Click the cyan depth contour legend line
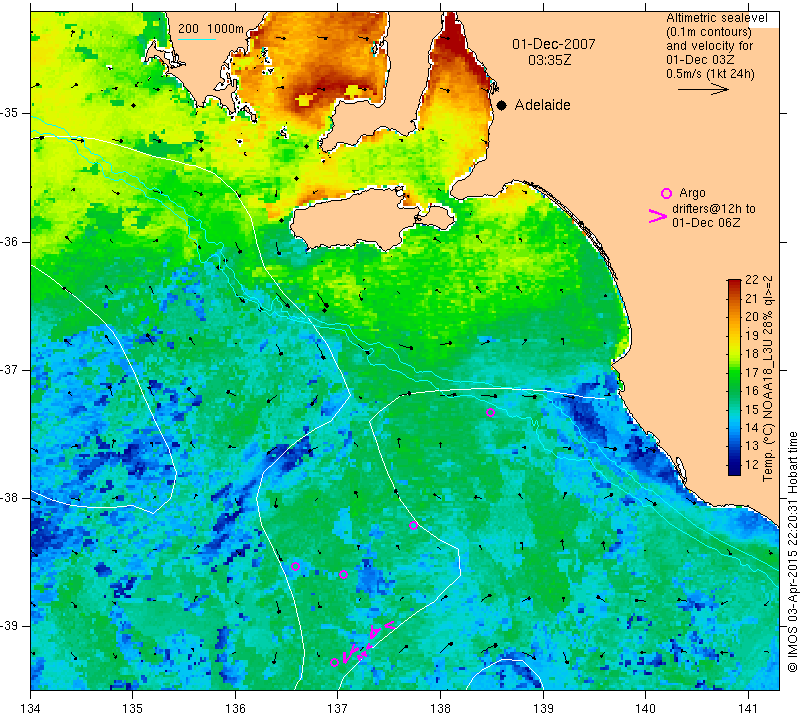Screen dimensions: 800x720 197,39
